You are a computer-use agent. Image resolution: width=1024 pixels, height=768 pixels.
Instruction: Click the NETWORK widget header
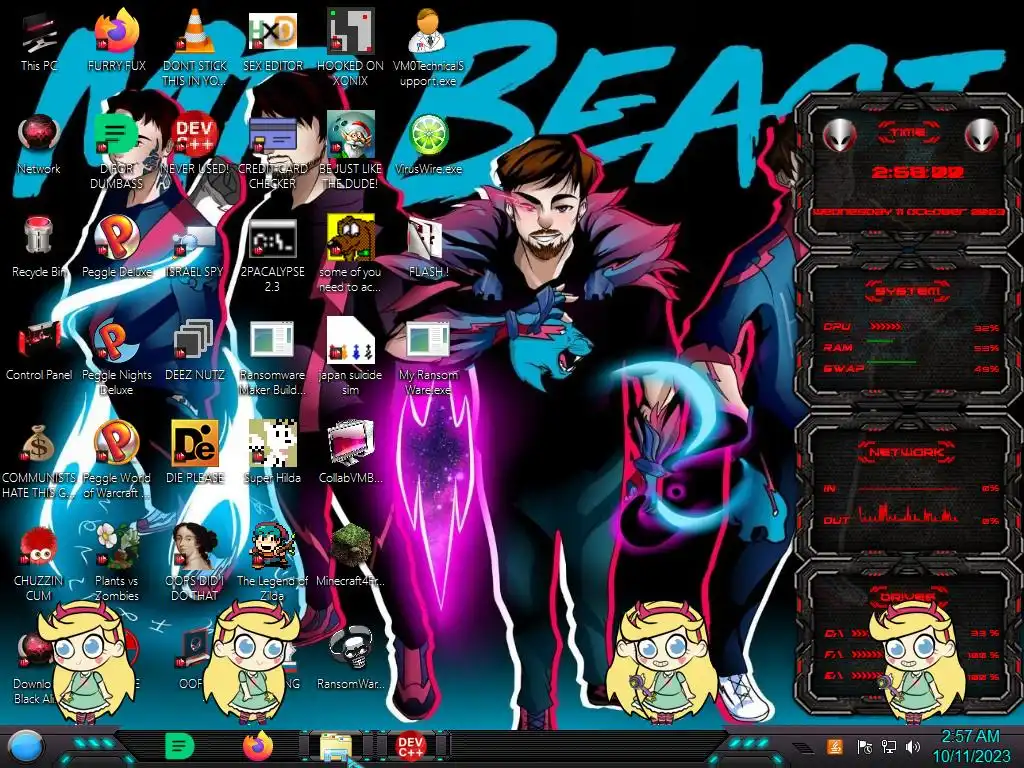[908, 451]
